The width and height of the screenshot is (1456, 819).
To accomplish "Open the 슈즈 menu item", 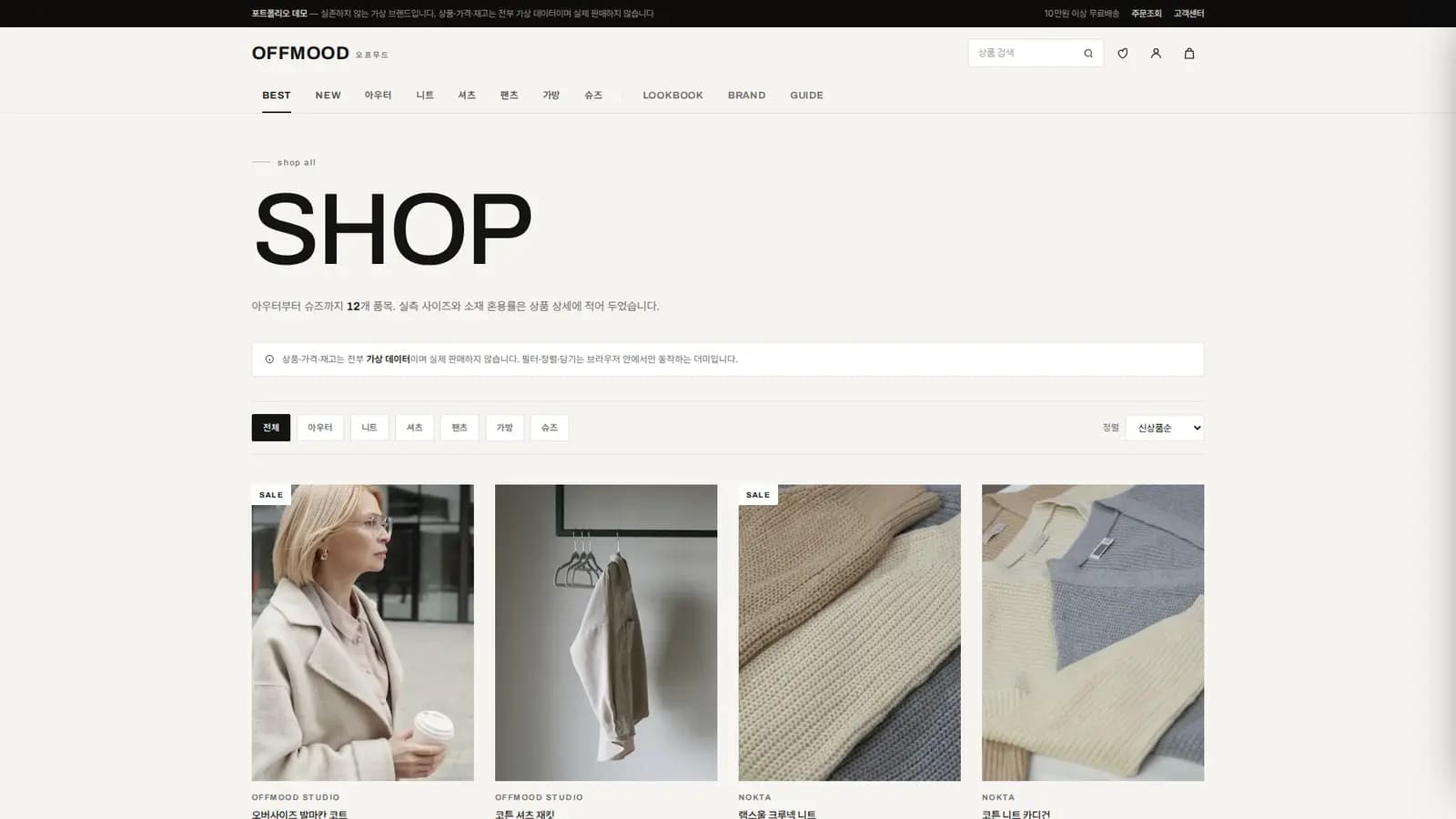I will [x=593, y=96].
